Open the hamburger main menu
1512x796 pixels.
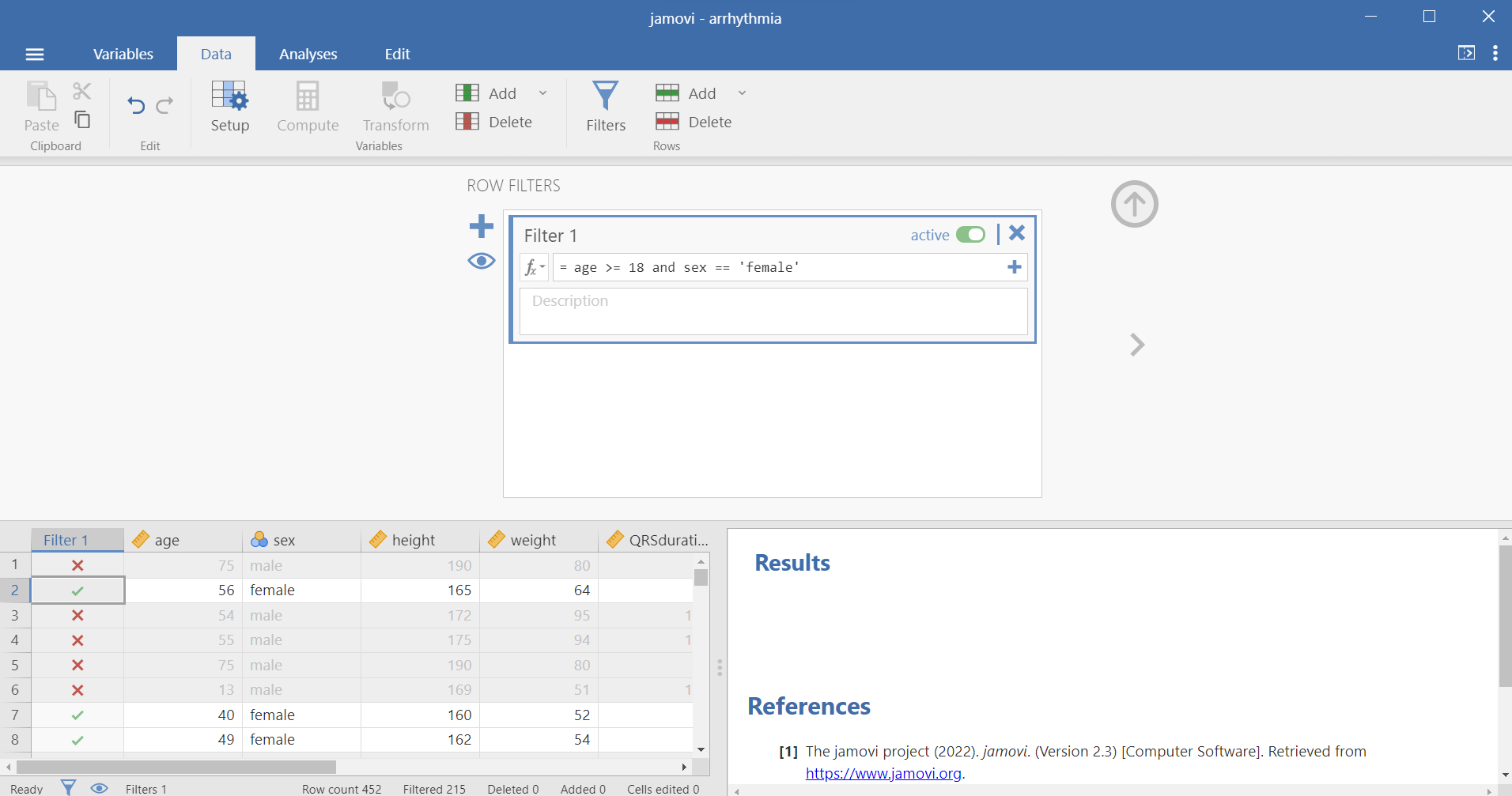(35, 54)
